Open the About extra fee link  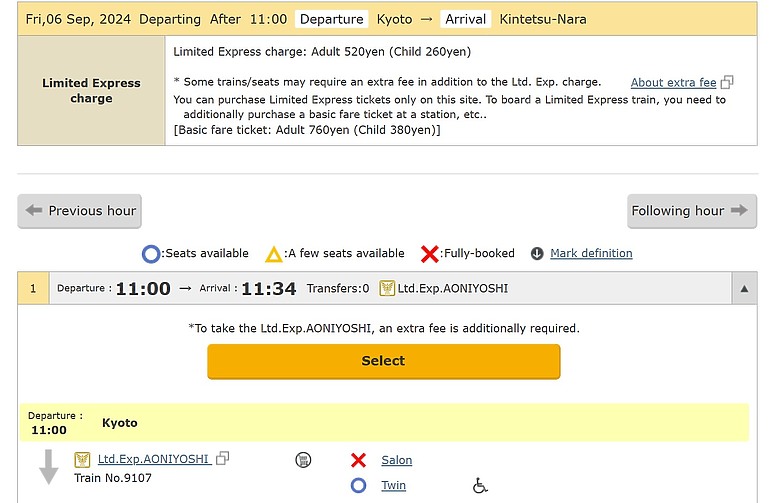(673, 83)
